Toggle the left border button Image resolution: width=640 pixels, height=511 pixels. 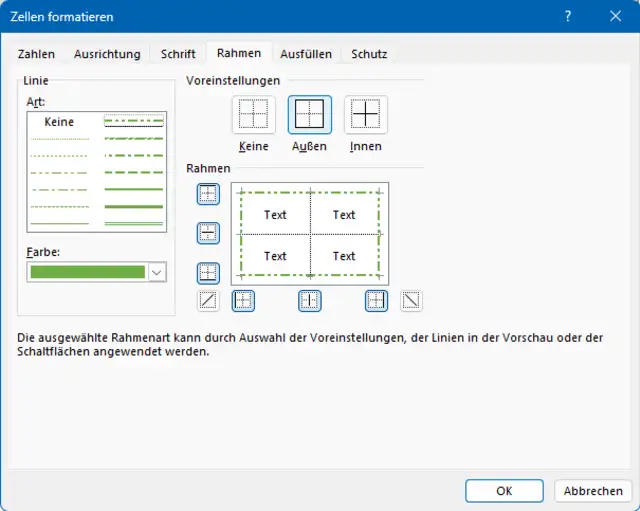243,299
